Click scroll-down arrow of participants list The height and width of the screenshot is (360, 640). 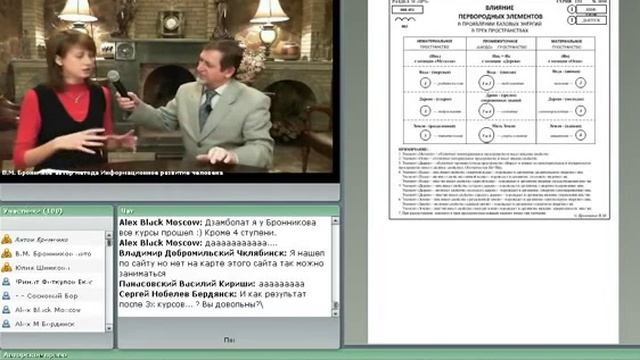[109, 328]
